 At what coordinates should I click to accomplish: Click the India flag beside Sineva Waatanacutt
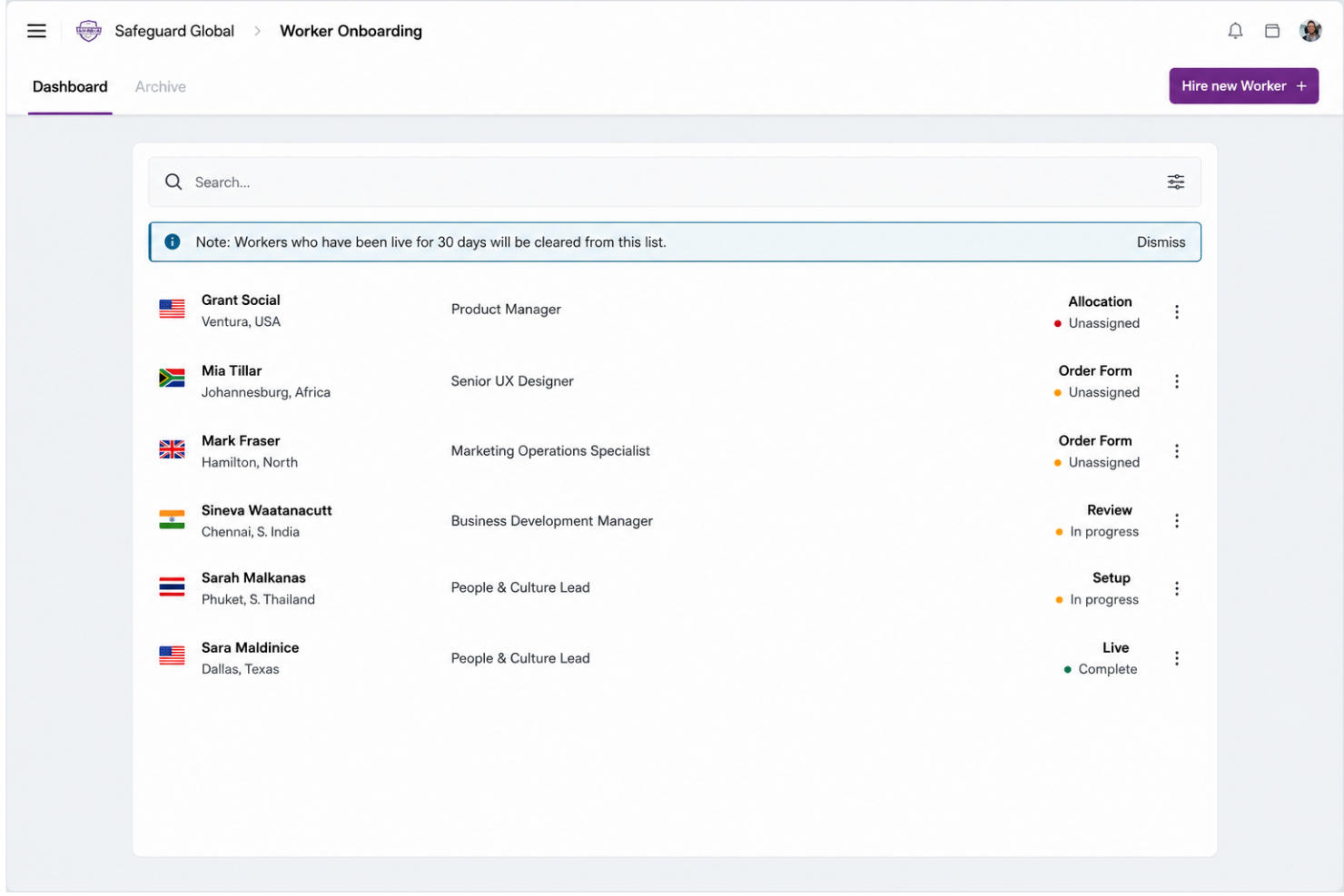tap(172, 519)
